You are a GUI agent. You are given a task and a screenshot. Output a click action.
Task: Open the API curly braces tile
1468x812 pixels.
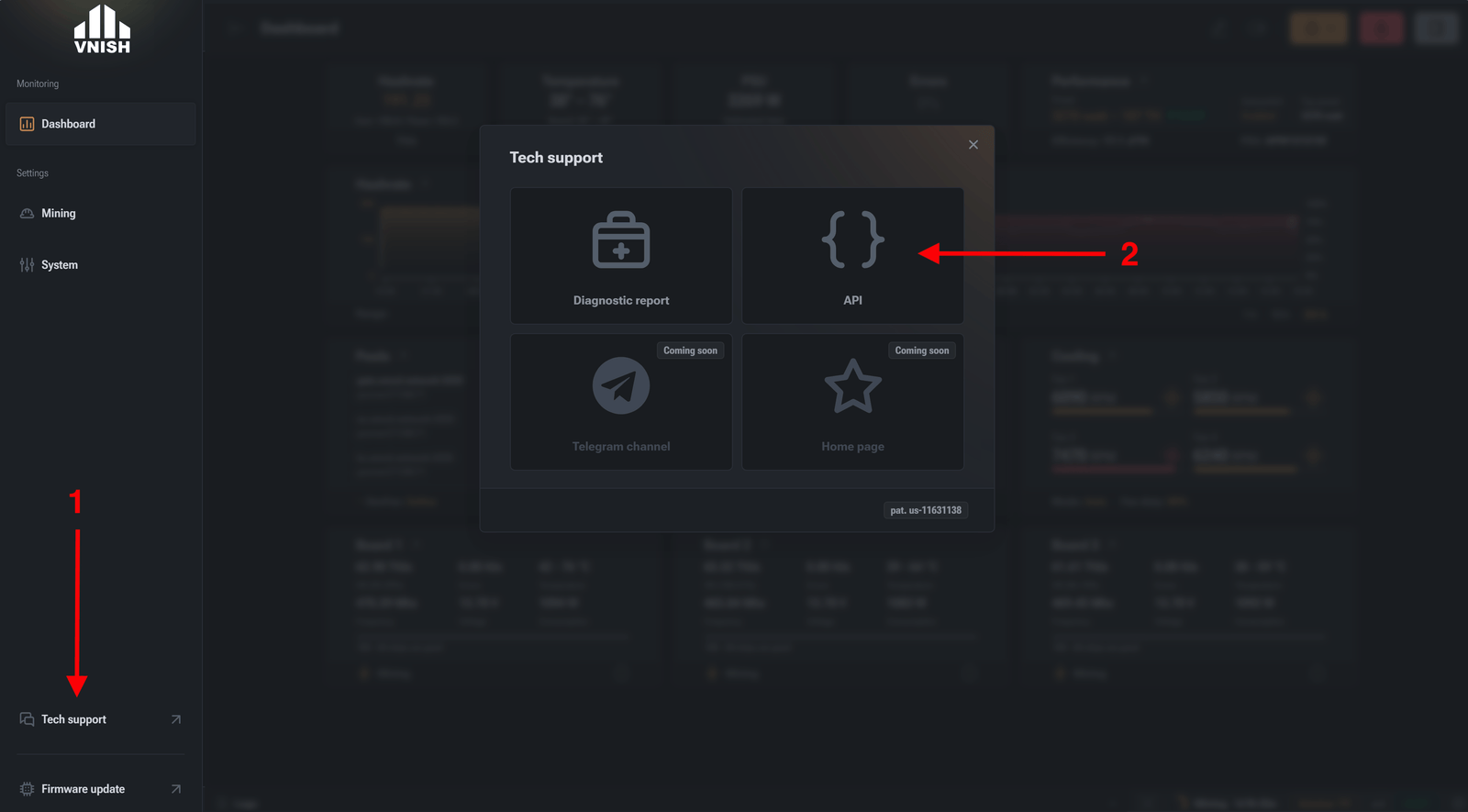pyautogui.click(x=852, y=255)
